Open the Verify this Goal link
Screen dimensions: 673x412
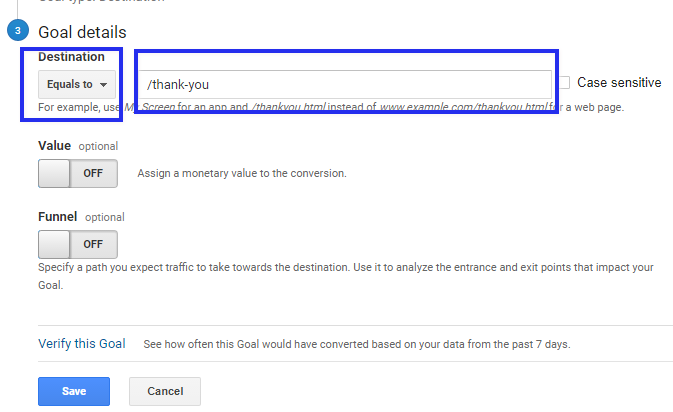pyautogui.click(x=82, y=344)
